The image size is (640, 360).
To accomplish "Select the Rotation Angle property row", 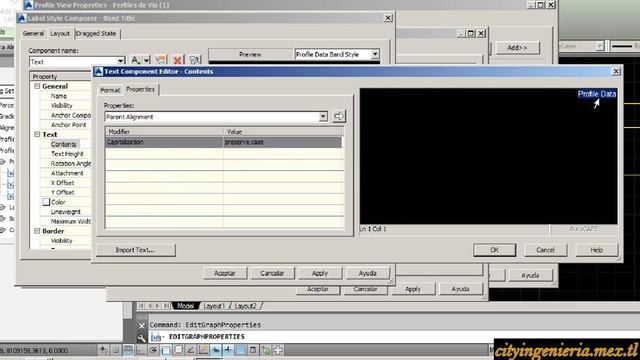I will point(65,163).
